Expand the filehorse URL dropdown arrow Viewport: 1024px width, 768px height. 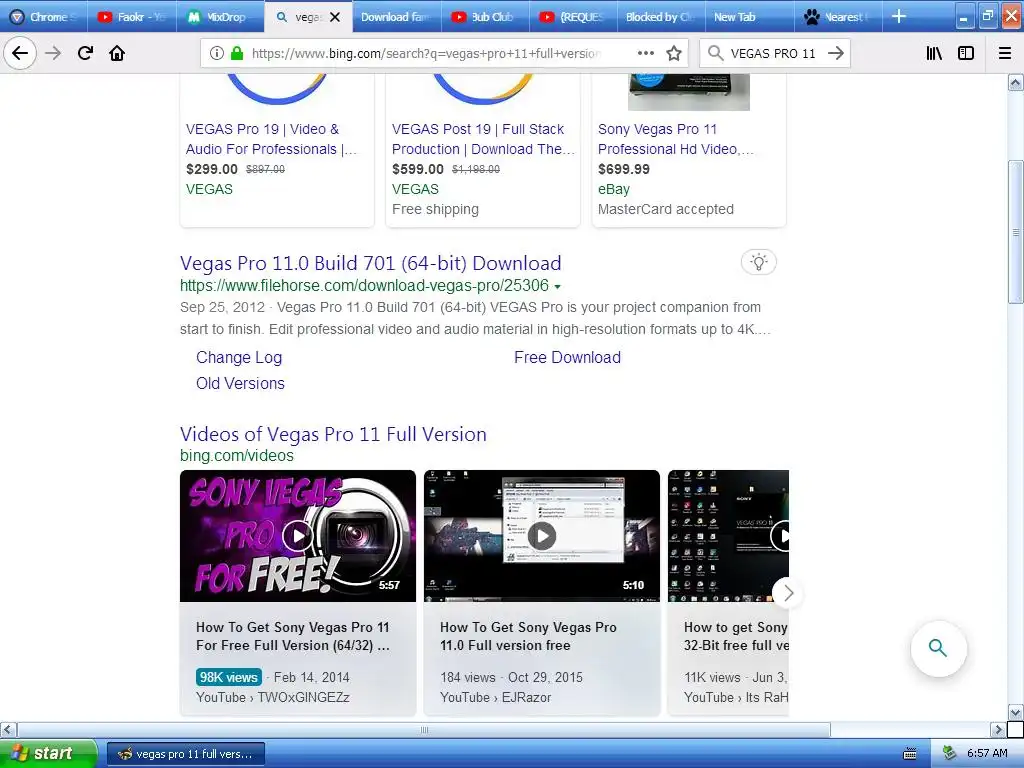(x=557, y=287)
